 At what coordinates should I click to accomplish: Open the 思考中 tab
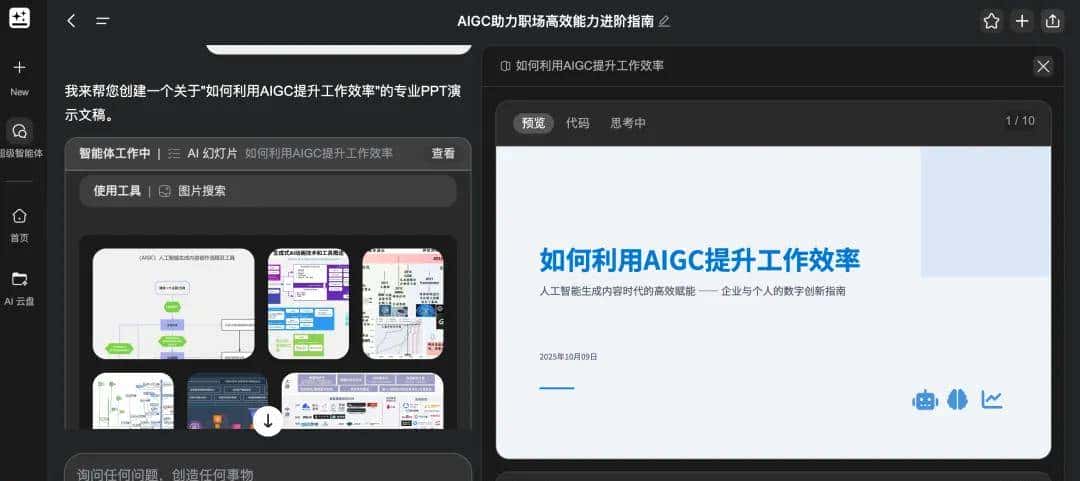628,123
